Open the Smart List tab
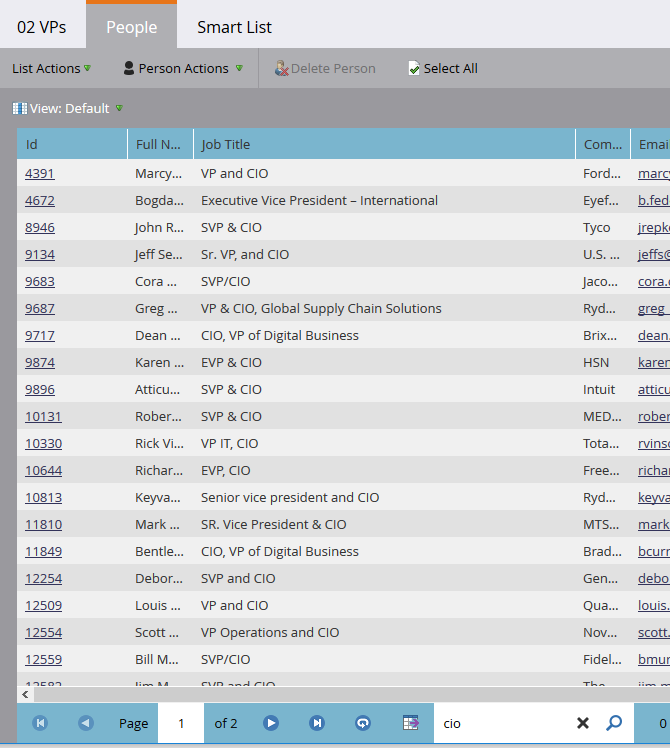The image size is (670, 748). pos(234,27)
